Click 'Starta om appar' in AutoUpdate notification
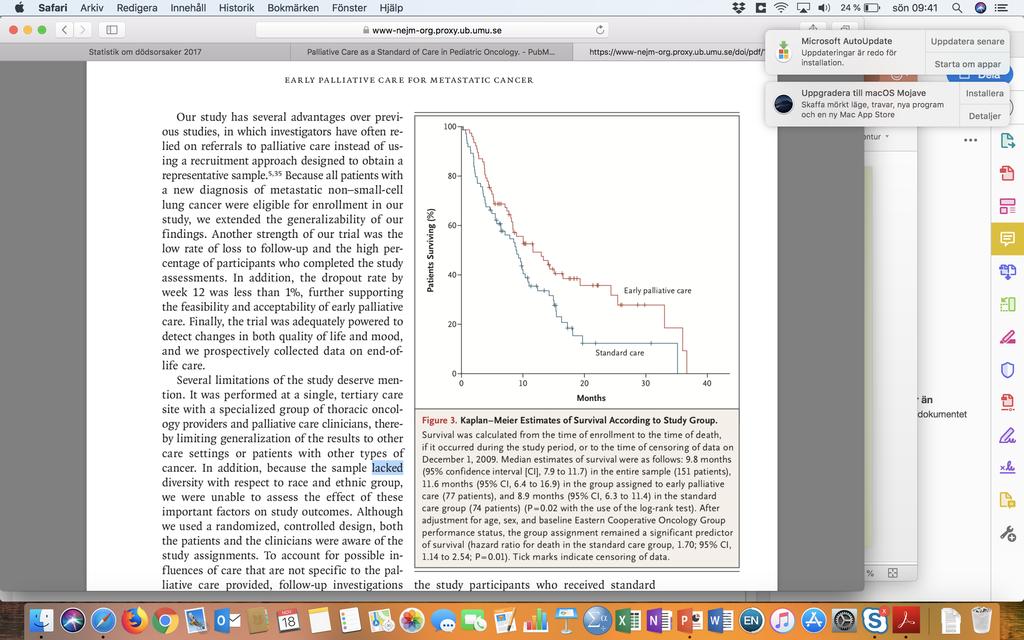The width and height of the screenshot is (1024, 640). click(967, 64)
